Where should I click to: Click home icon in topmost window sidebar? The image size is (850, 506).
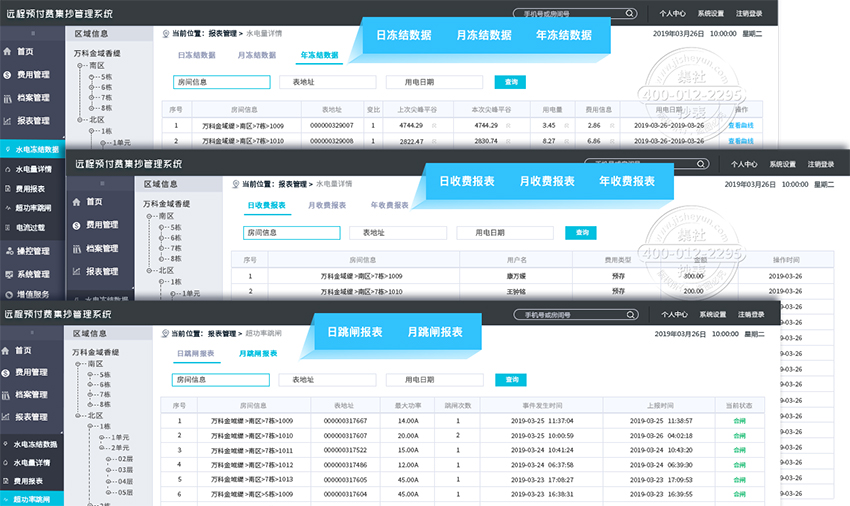click(8, 52)
